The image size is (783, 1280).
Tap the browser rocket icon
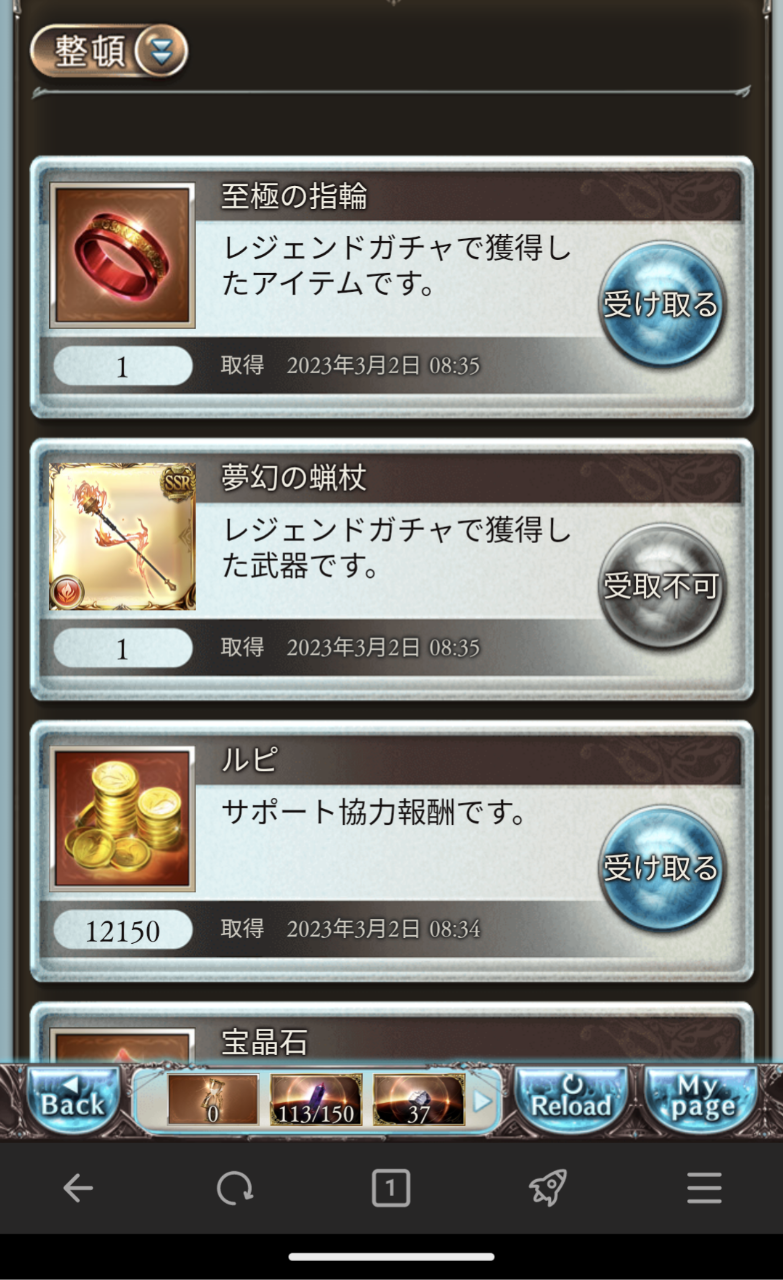[547, 1188]
